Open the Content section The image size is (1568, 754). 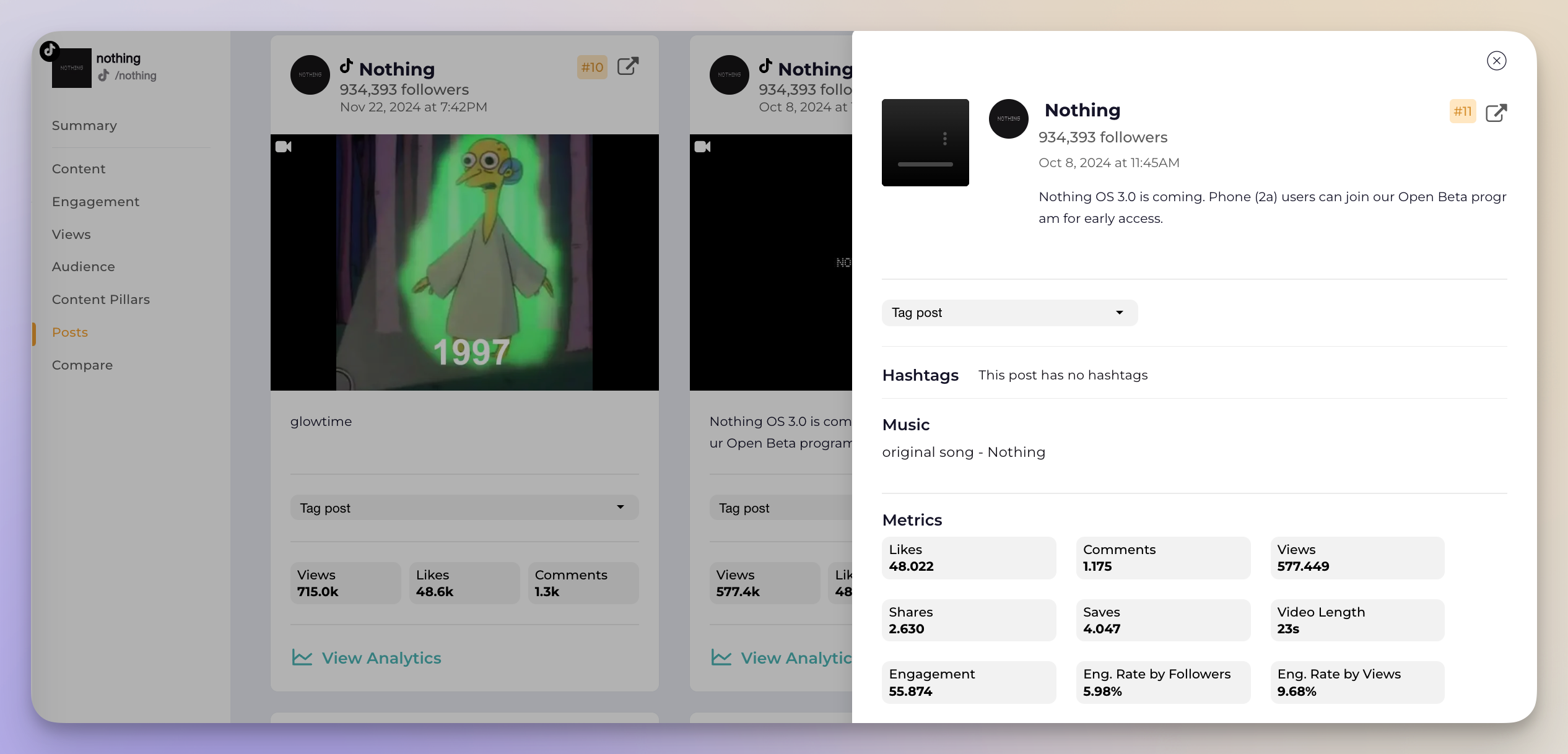[79, 169]
